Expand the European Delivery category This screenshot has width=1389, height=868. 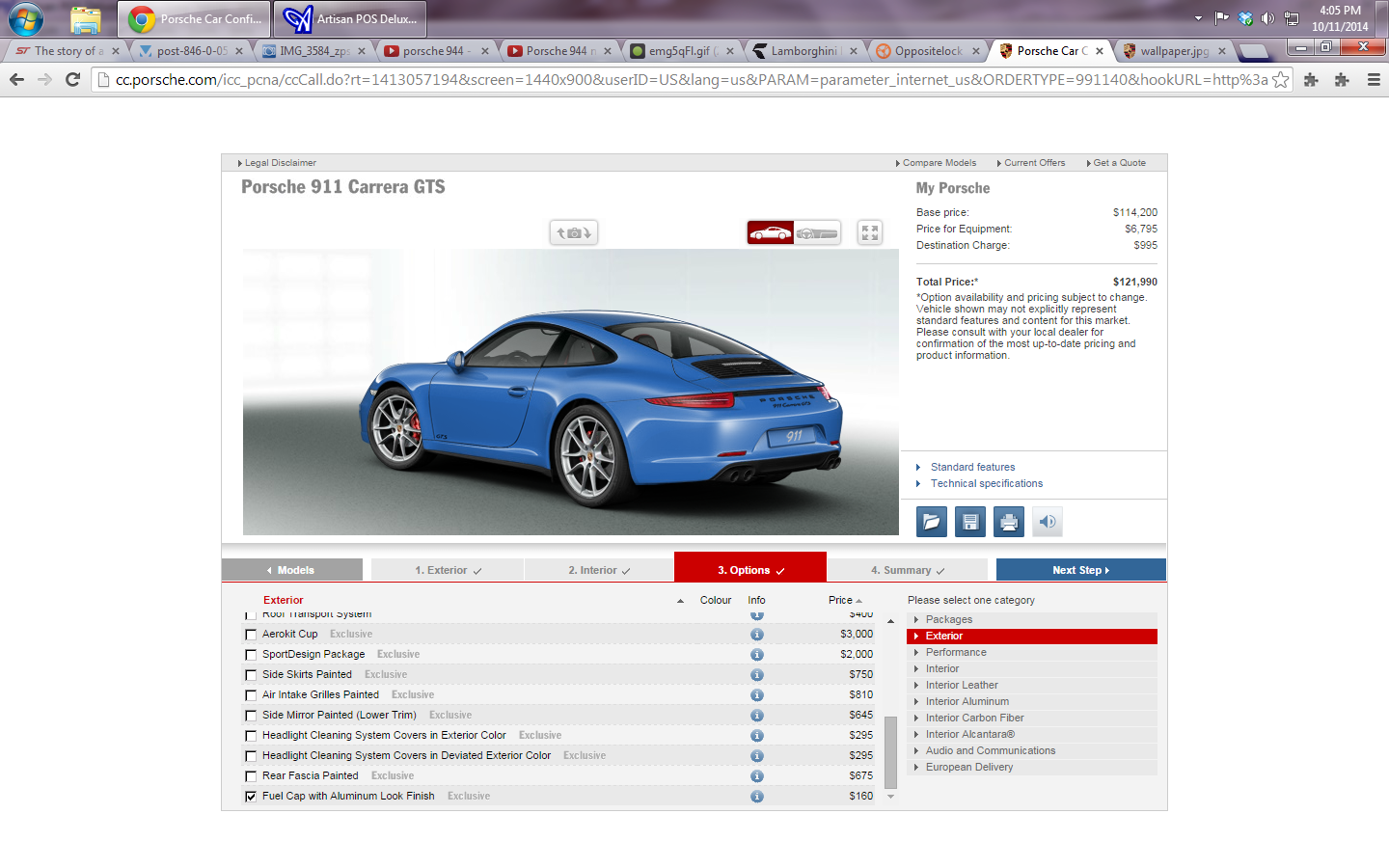[1032, 768]
